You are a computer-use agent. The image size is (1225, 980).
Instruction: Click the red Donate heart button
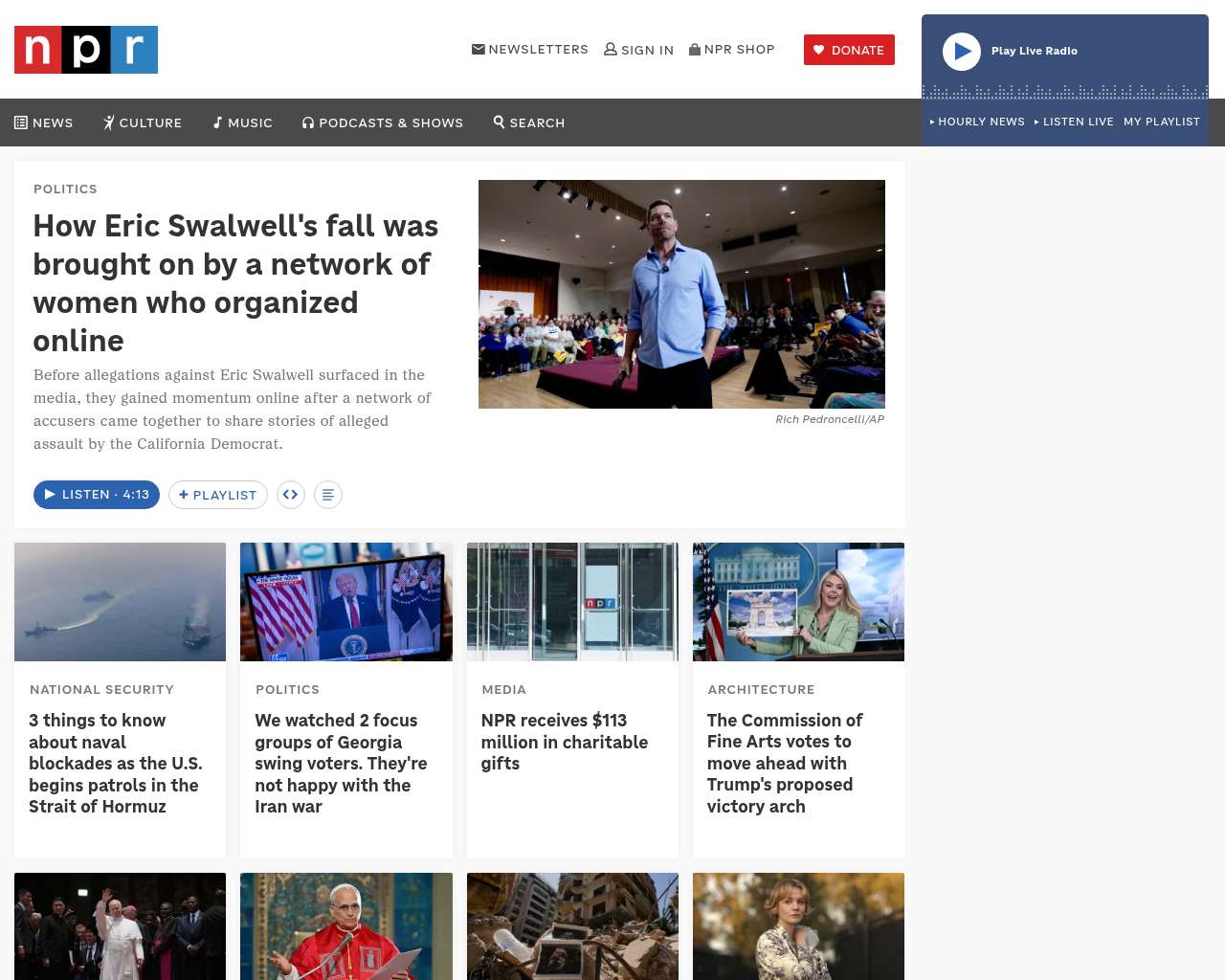point(849,50)
